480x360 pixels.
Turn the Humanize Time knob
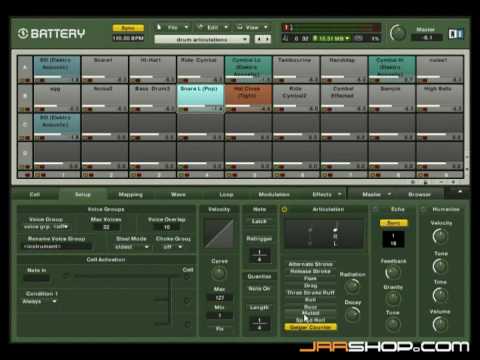440,295
